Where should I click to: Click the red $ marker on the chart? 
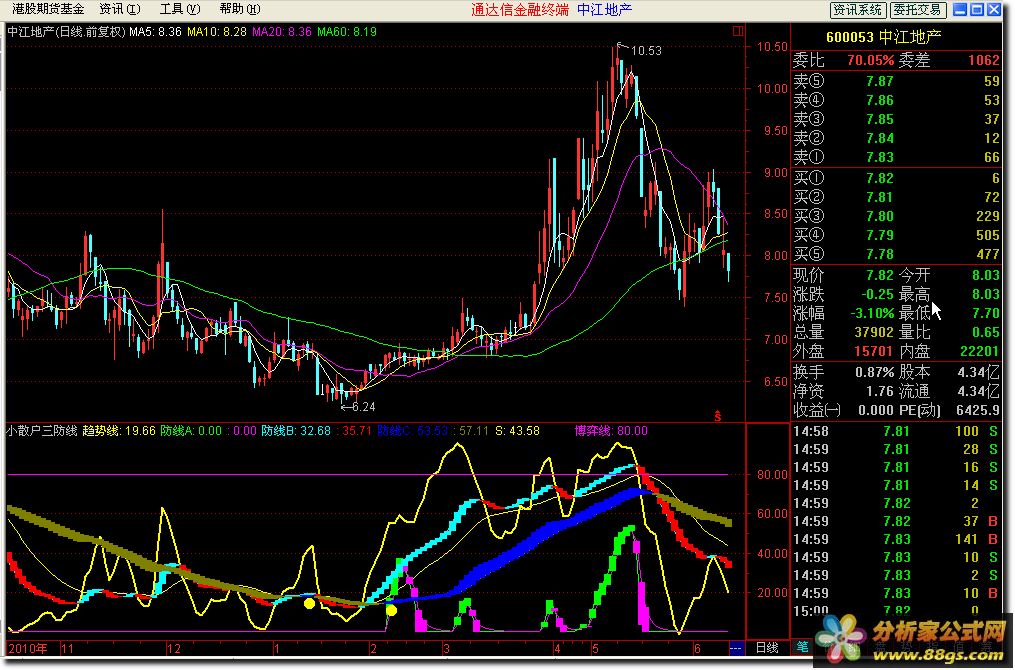click(x=717, y=416)
